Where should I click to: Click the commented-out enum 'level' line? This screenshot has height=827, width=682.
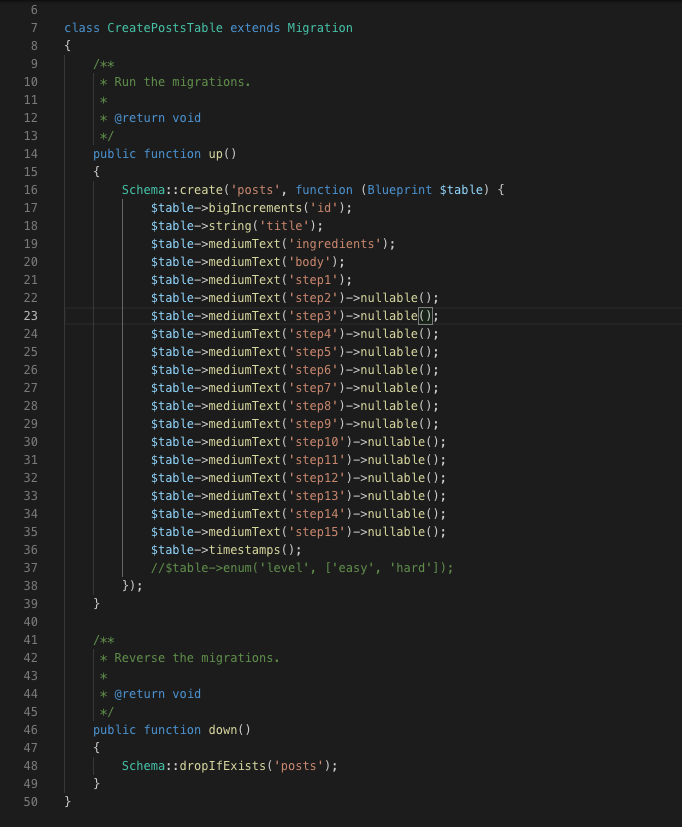click(302, 568)
